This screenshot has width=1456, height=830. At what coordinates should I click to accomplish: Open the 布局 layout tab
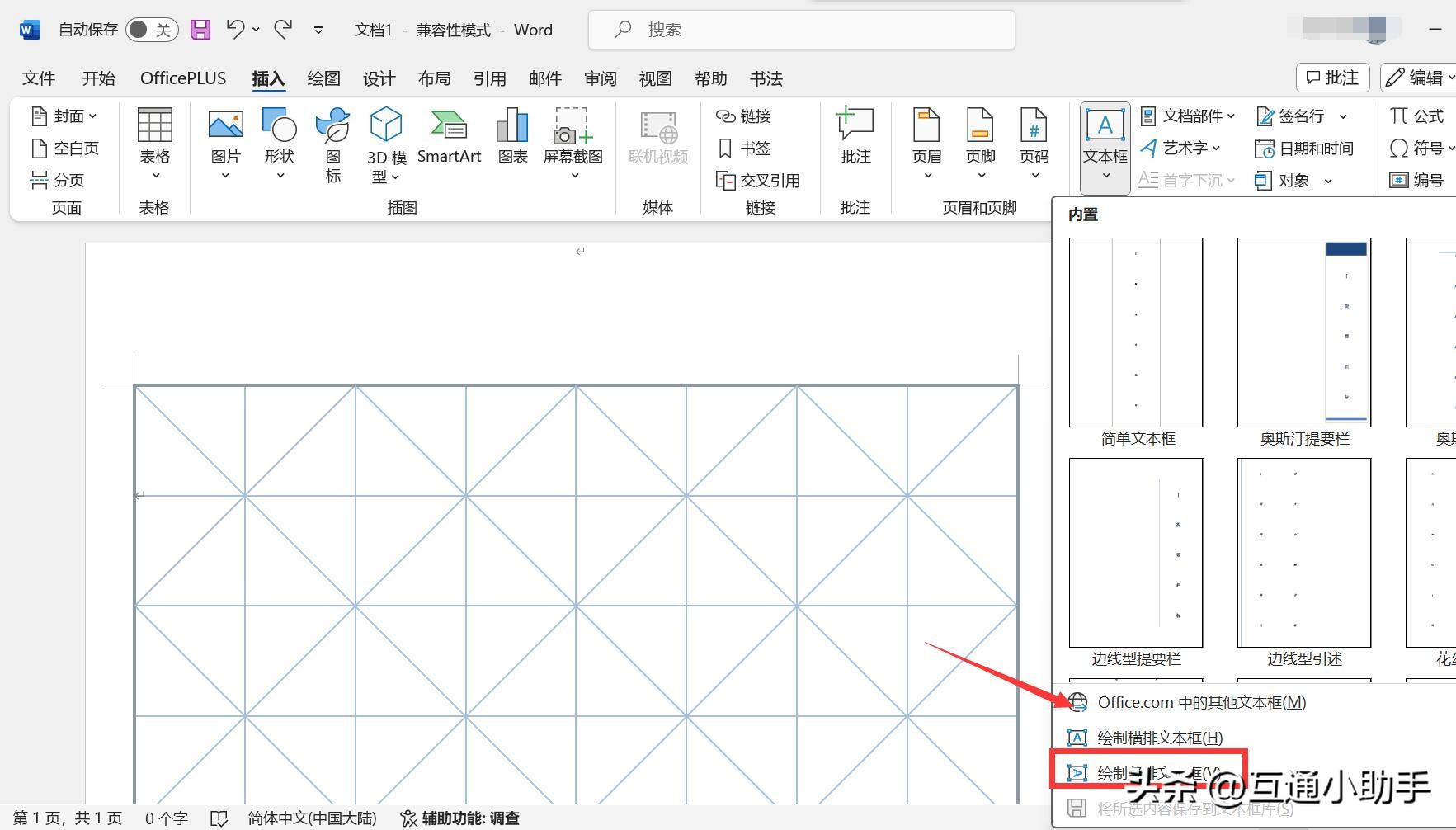click(x=434, y=78)
